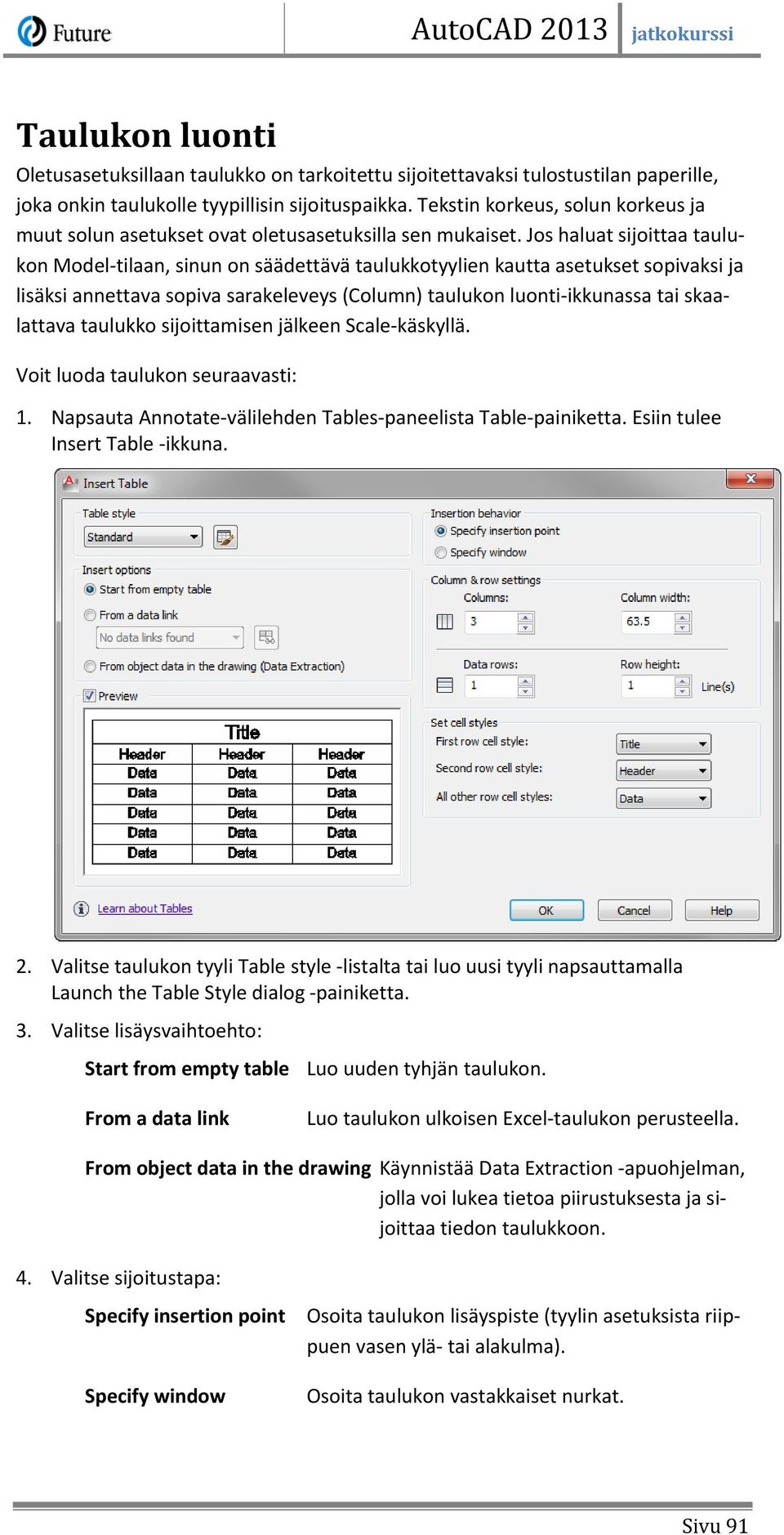784x1535 pixels.
Task: Click the Data rows spinner arrows
Action: (526, 686)
